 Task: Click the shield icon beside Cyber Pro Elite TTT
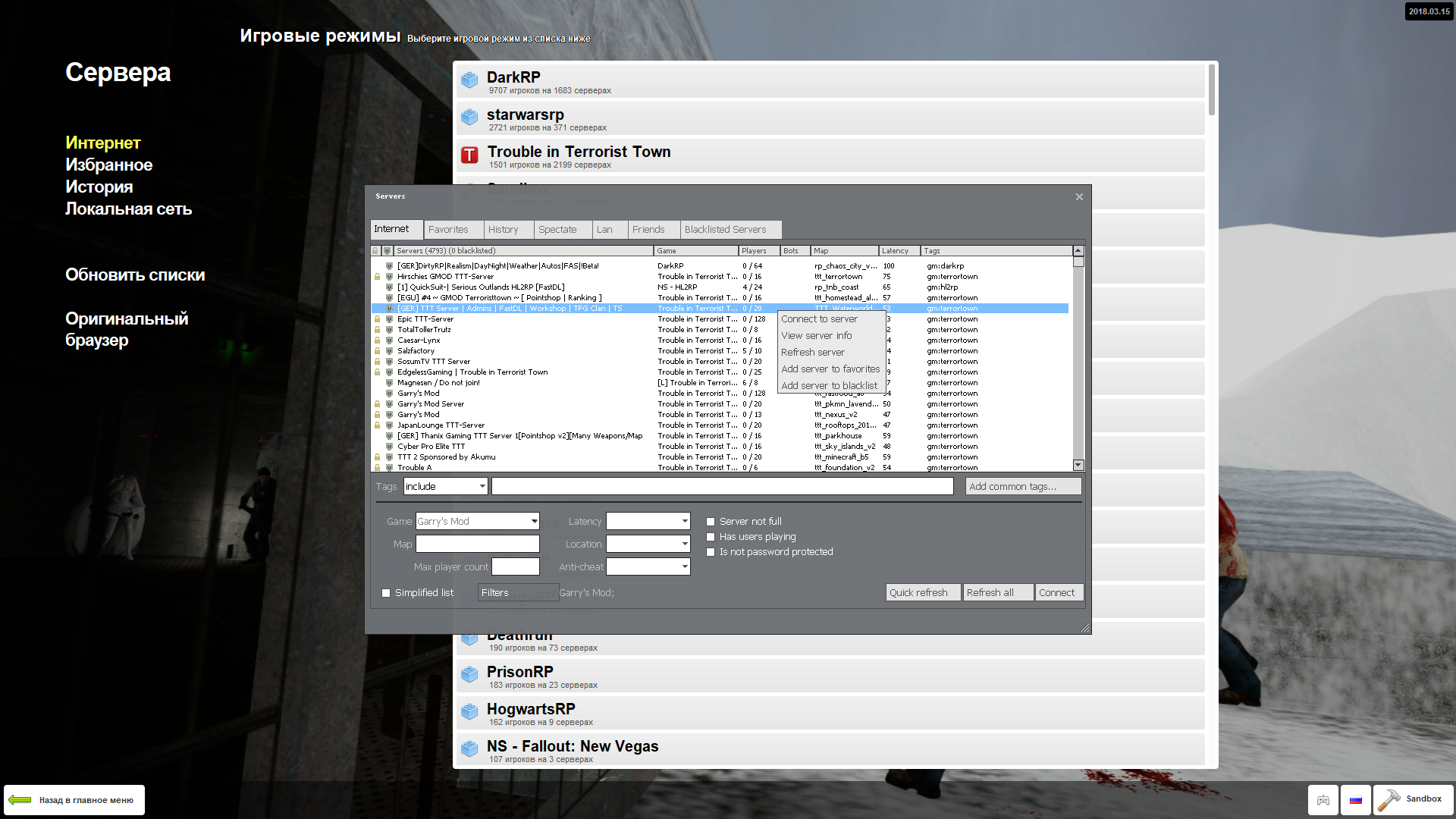pyautogui.click(x=389, y=447)
